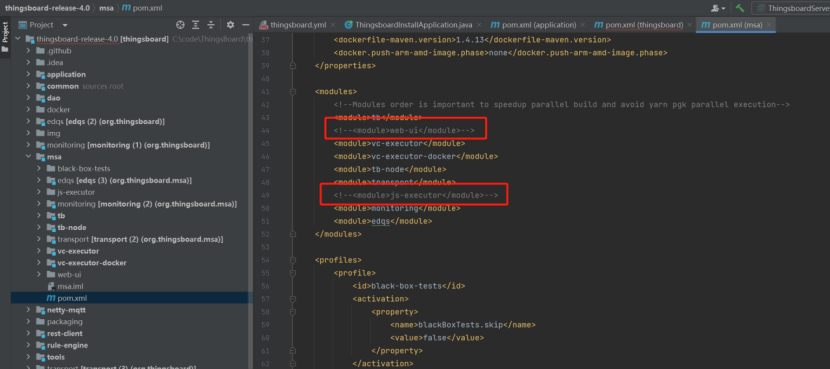830x369 pixels.
Task: Select edqs (3) org.thingsboard.msa module
Action: tap(124, 181)
